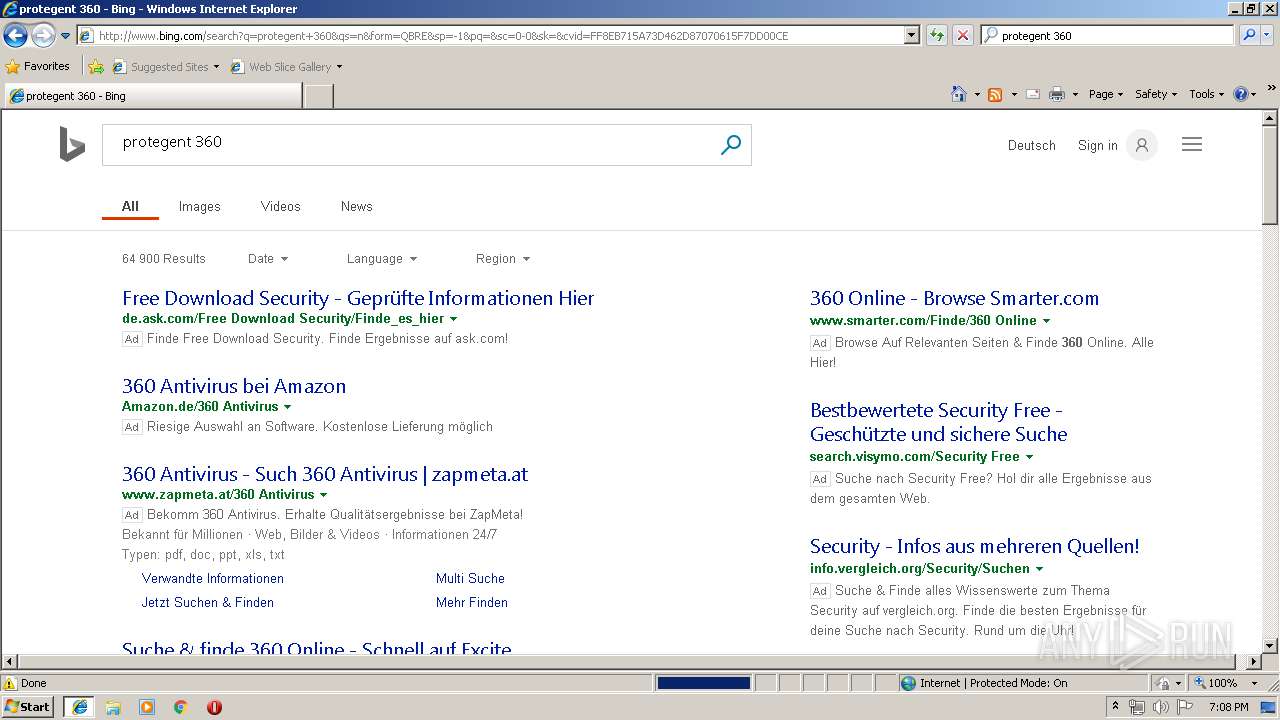1280x720 pixels.
Task: Click the Print toolbar icon
Action: tap(1057, 94)
